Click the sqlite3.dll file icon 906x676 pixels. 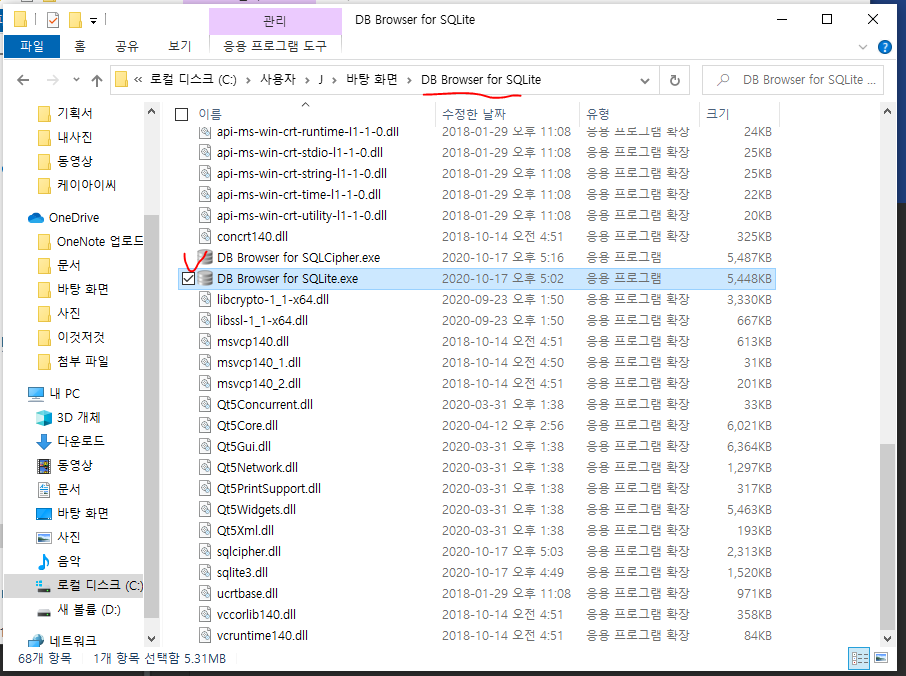(x=205, y=573)
